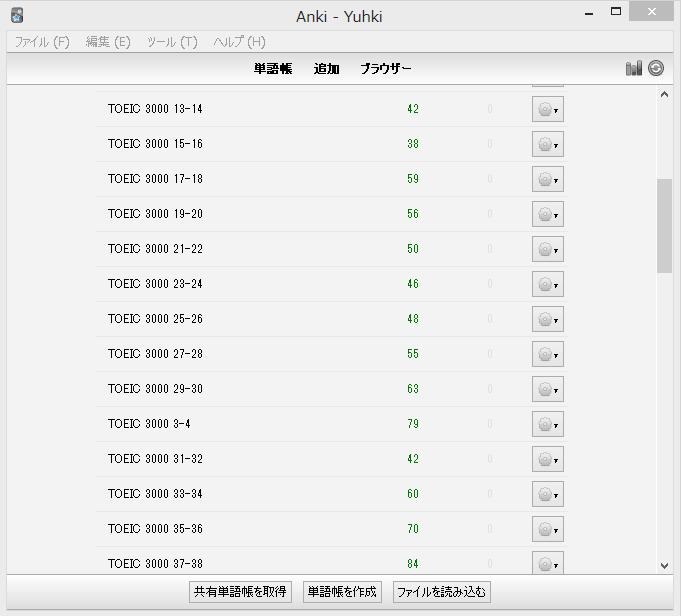Open the statistics graph icon
This screenshot has width=681, height=616.
pos(633,68)
